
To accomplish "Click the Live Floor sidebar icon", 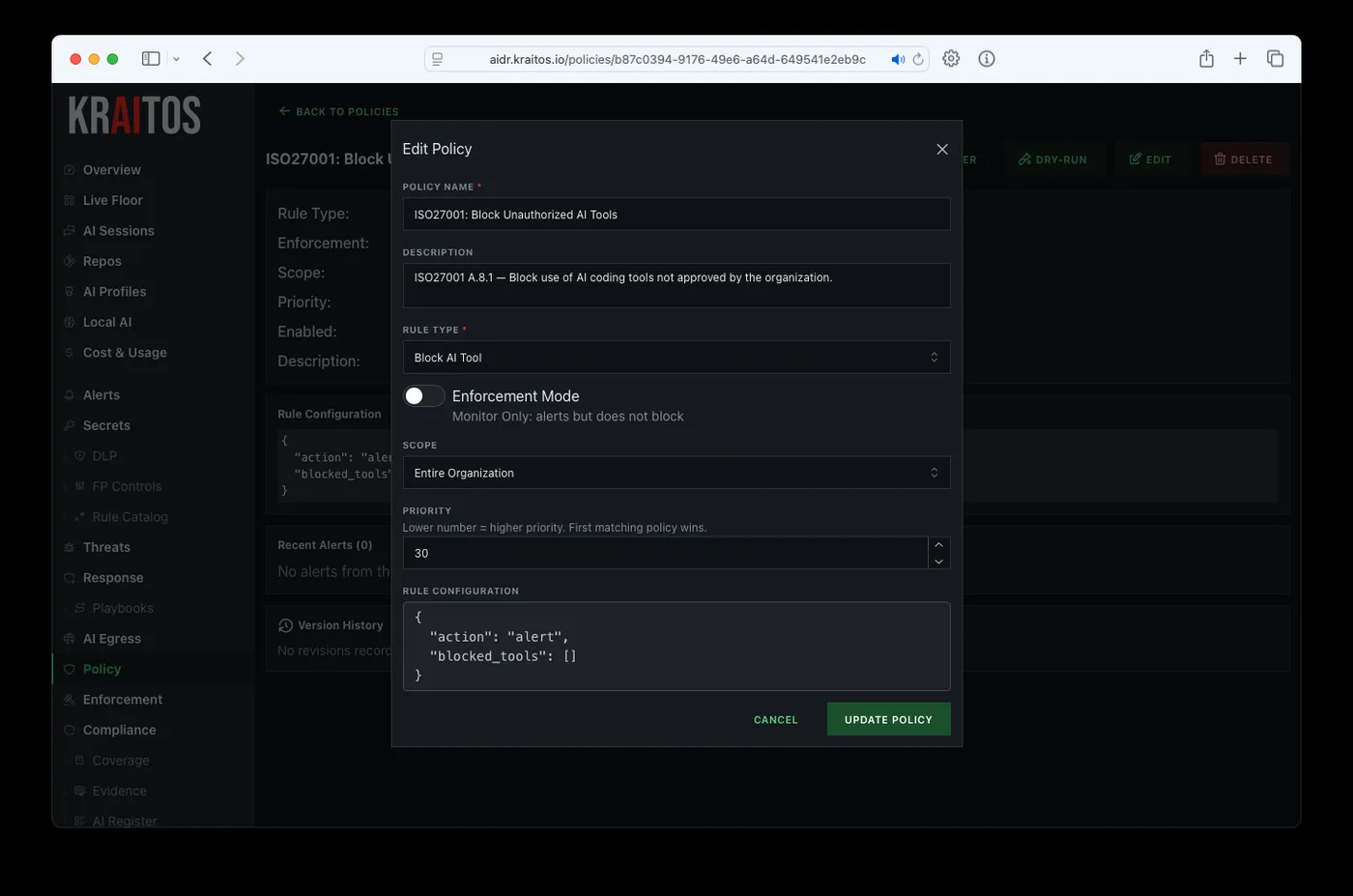I will [x=69, y=200].
